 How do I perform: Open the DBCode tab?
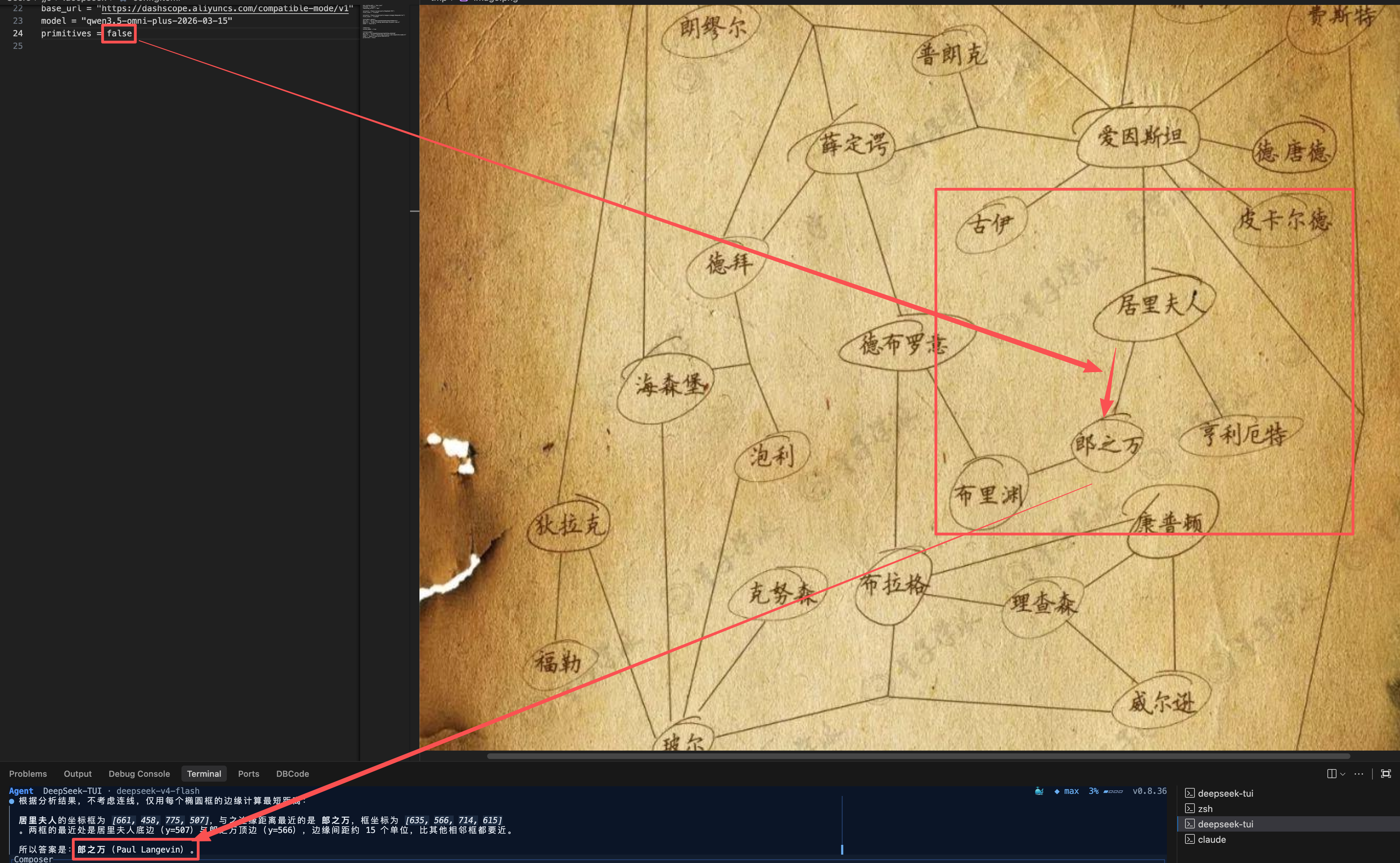[x=293, y=773]
